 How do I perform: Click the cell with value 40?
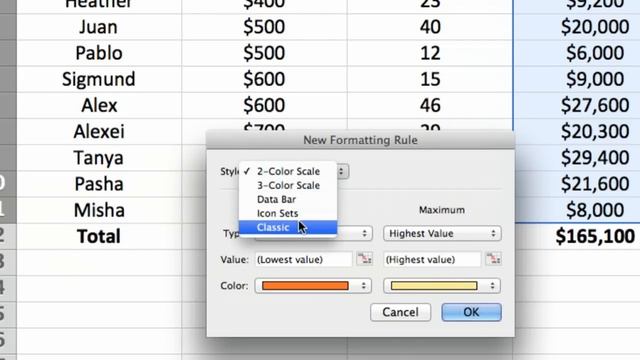[x=430, y=27]
